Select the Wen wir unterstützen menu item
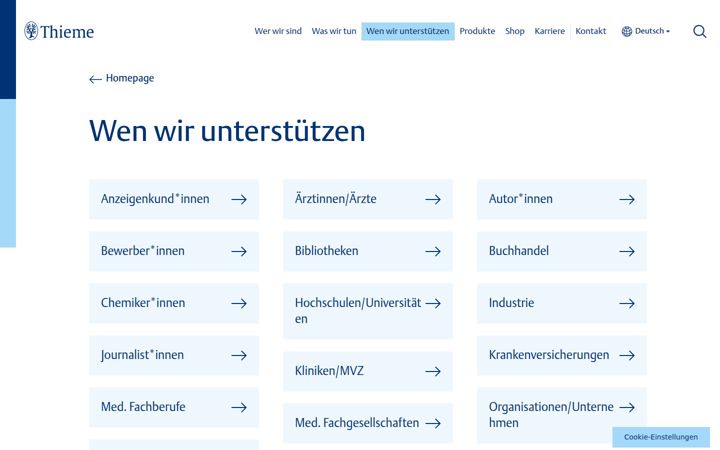The width and height of the screenshot is (720, 450). coord(408,31)
